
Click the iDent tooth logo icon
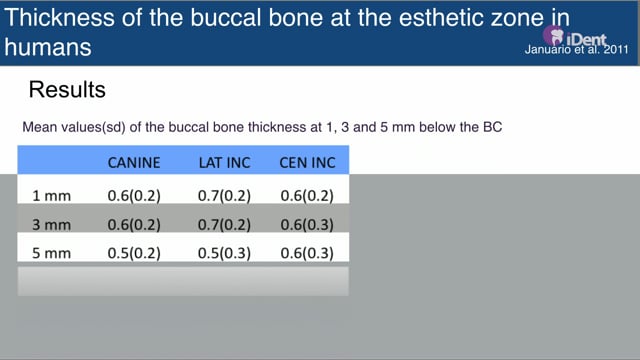click(x=553, y=36)
